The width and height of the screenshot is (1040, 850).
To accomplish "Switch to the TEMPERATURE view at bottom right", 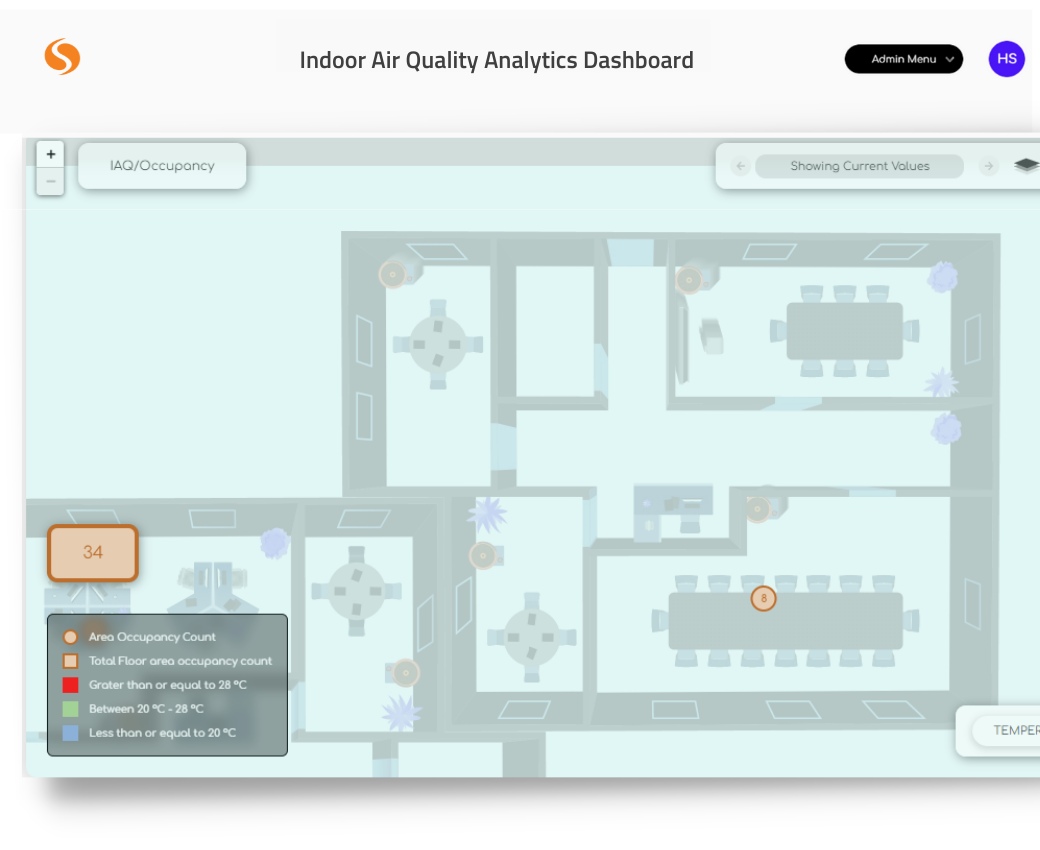I will click(1013, 730).
